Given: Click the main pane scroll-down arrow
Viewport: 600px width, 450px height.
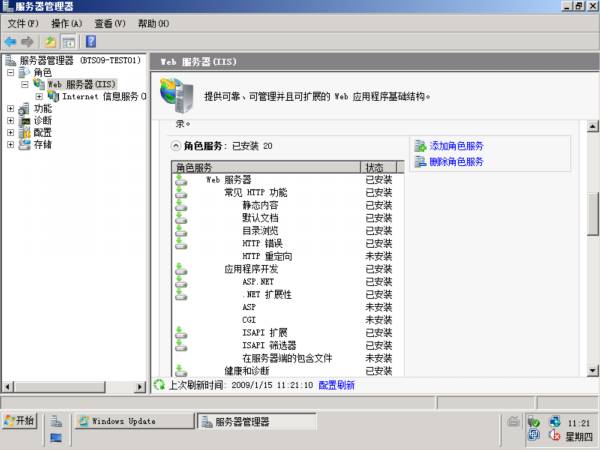Looking at the screenshot, I should pyautogui.click(x=593, y=370).
